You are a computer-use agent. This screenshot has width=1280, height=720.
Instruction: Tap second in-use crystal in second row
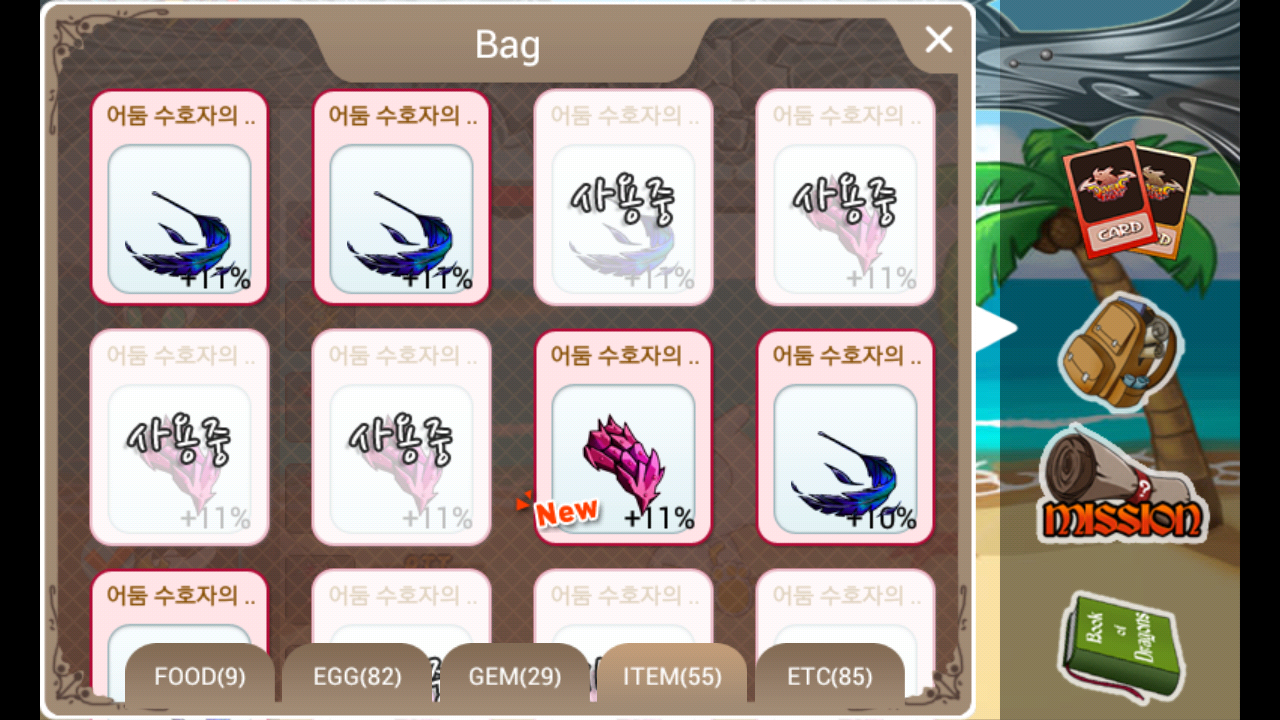point(402,438)
